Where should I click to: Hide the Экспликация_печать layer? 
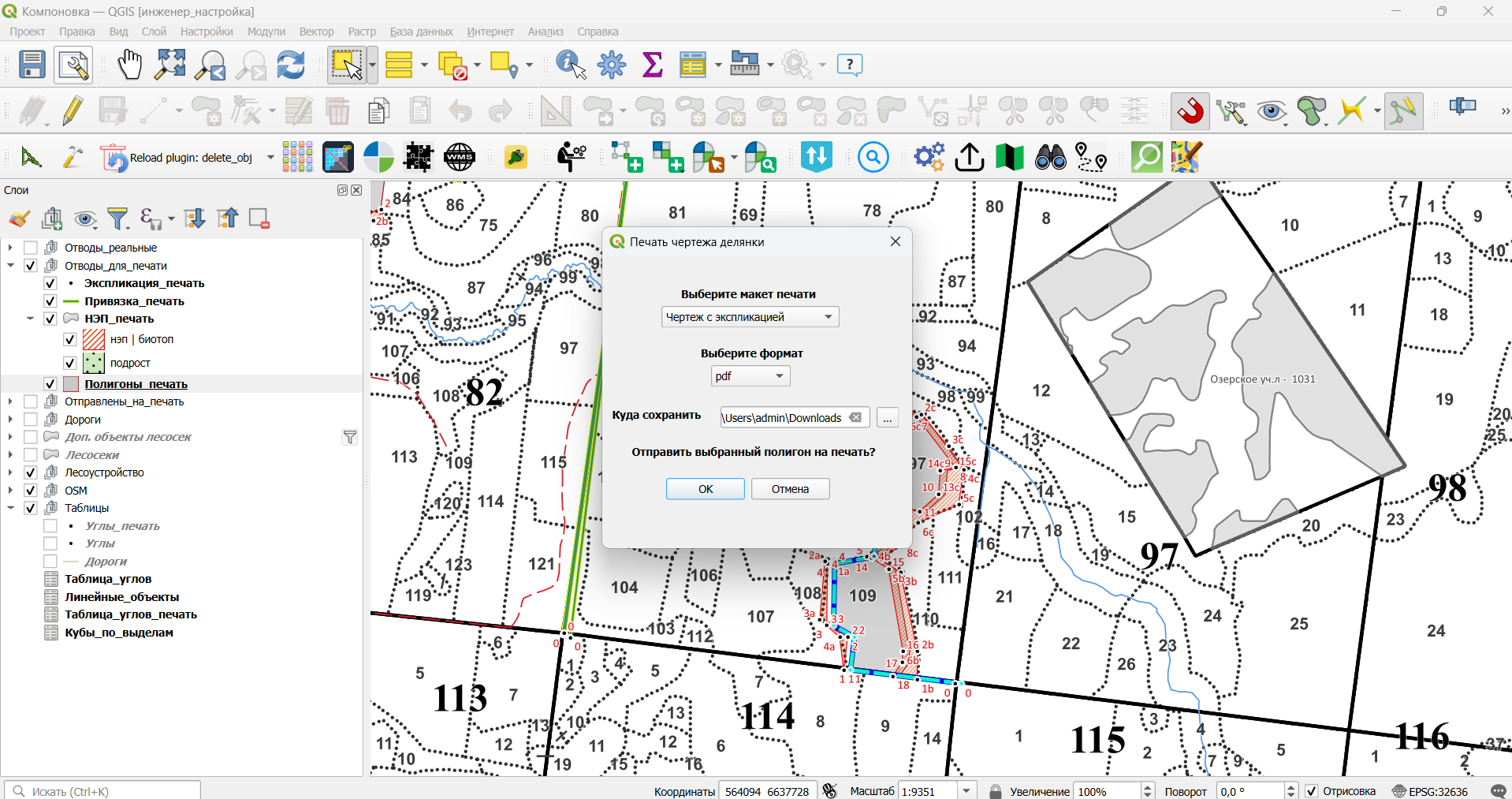(50, 283)
